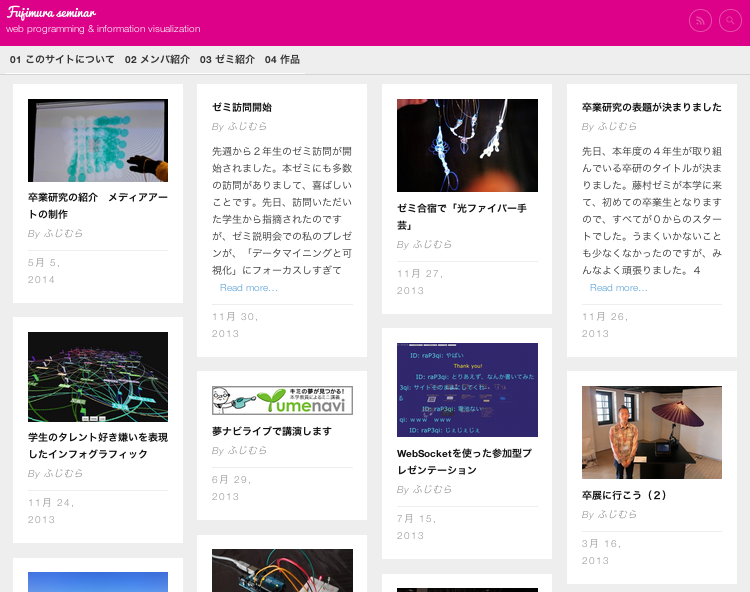Screen dimensions: 750x592
Task: Open the man with umbrella exhibit photo
Action: click(652, 432)
